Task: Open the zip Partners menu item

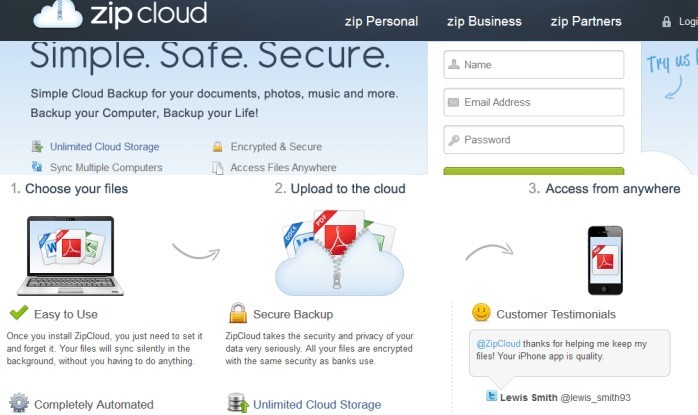Action: tap(586, 21)
